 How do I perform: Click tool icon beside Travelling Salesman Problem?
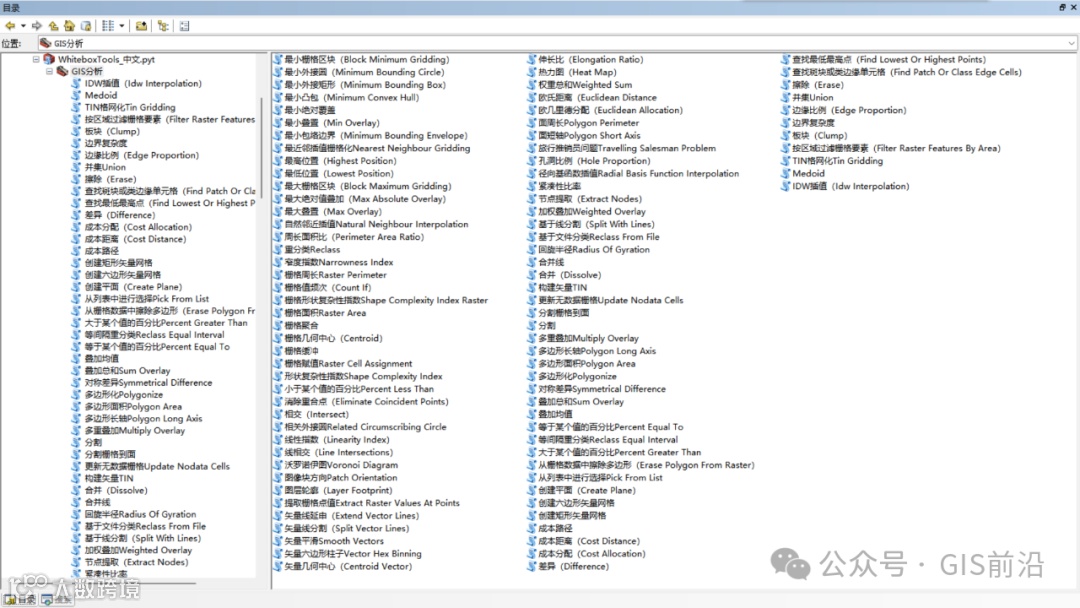532,148
